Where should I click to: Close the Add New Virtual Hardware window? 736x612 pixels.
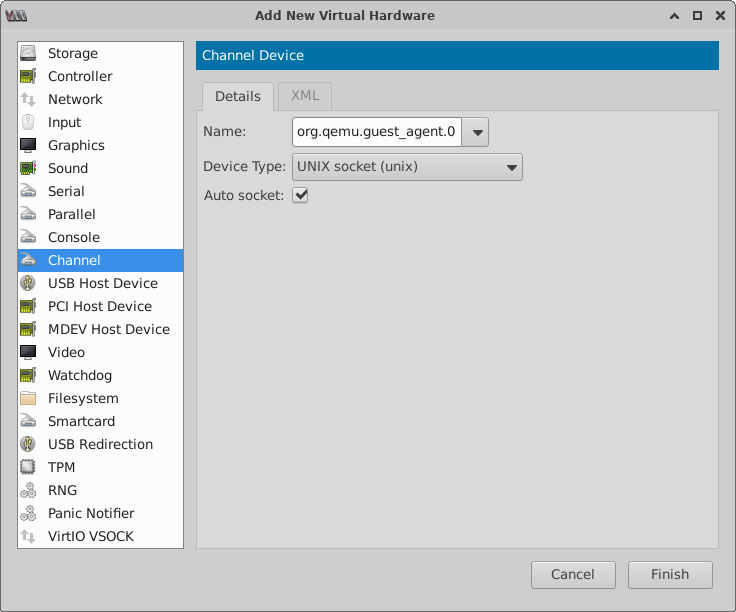(718, 15)
